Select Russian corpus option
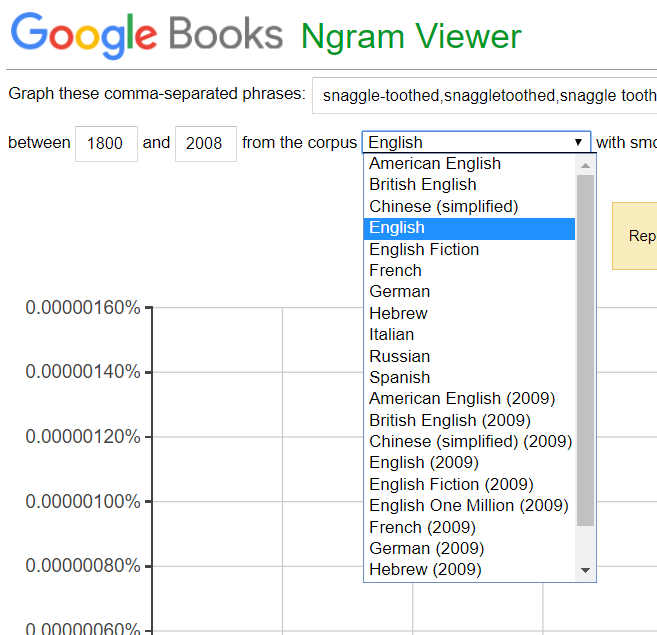The height and width of the screenshot is (635, 657). click(399, 356)
